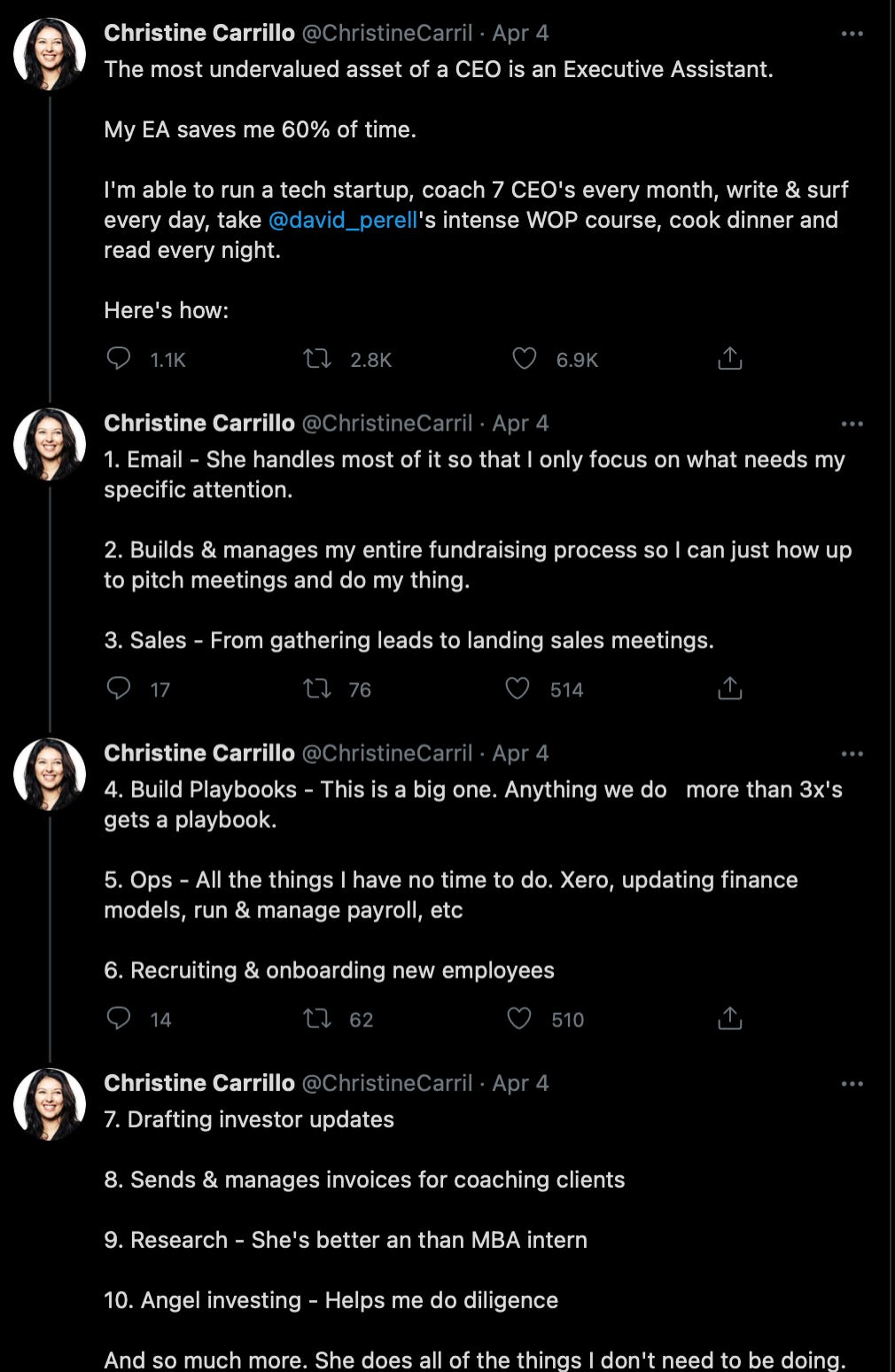Like the tweet with 6.9K likes
Image resolution: width=895 pixels, height=1372 pixels.
(525, 359)
